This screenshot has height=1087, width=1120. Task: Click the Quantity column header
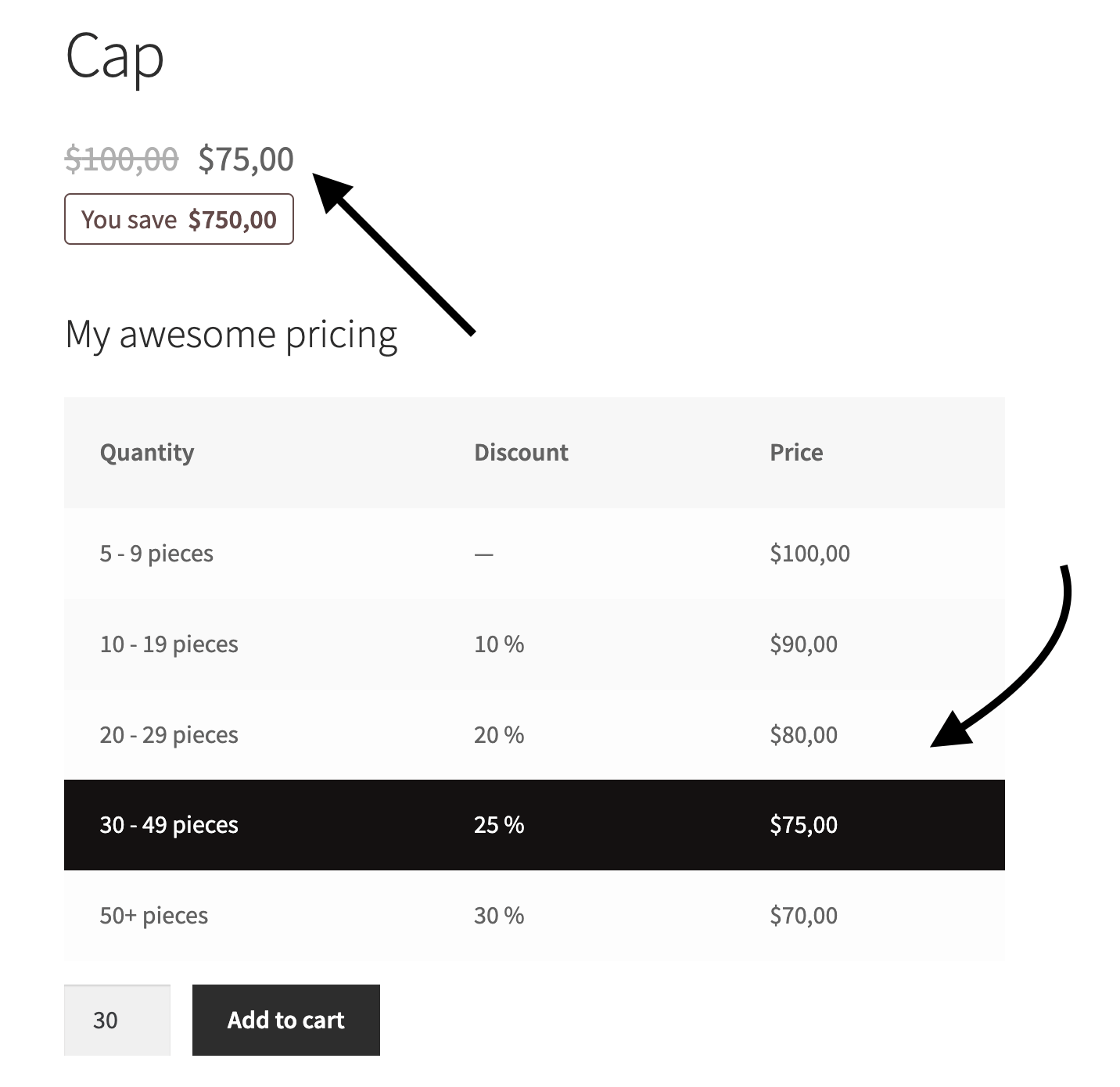point(148,452)
